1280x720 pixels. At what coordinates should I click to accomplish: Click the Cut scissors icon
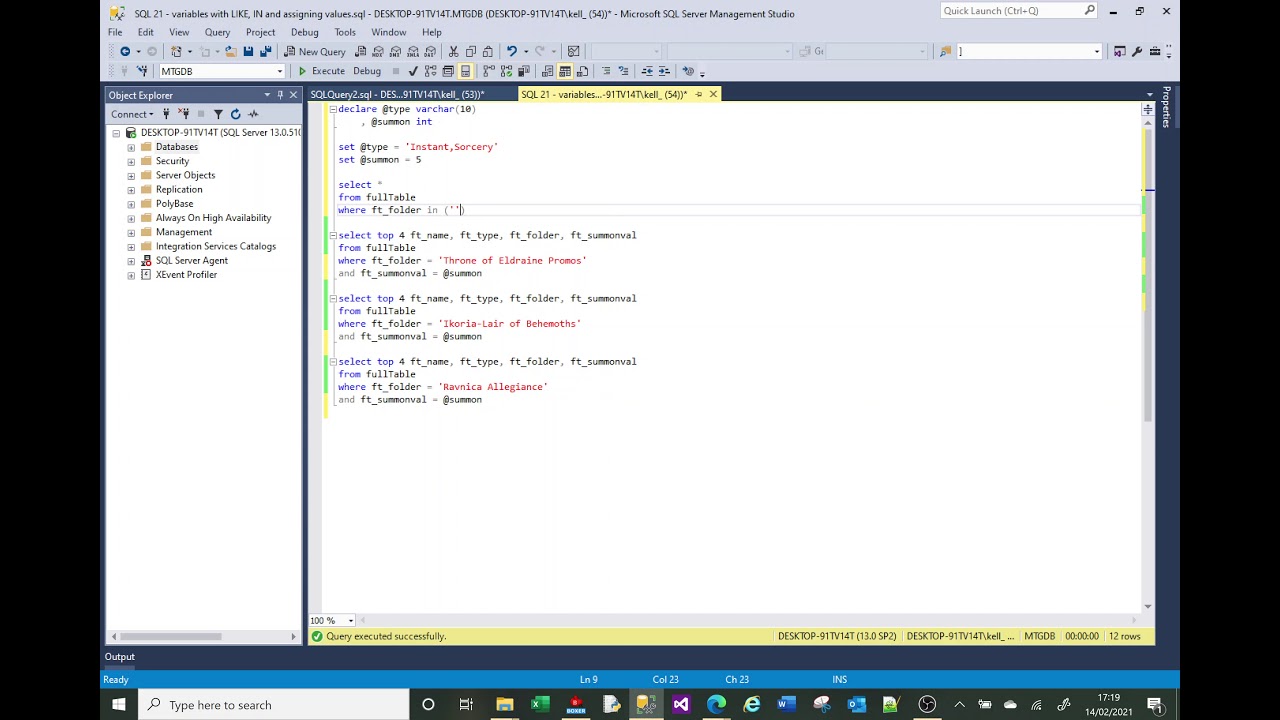453,51
